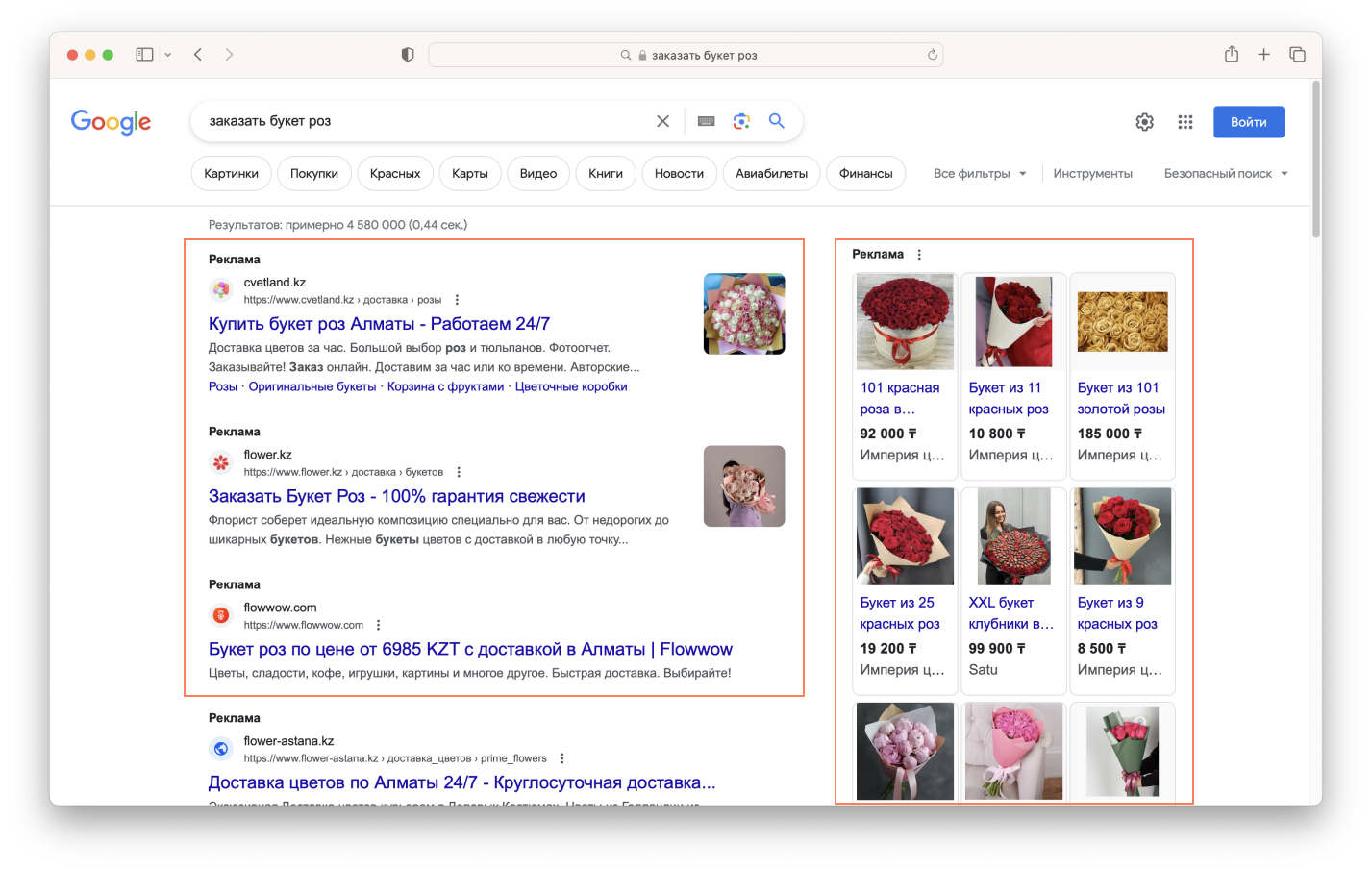Open product link Букет из 101 золотой розы
This screenshot has height=869, width=1372.
1121,398
